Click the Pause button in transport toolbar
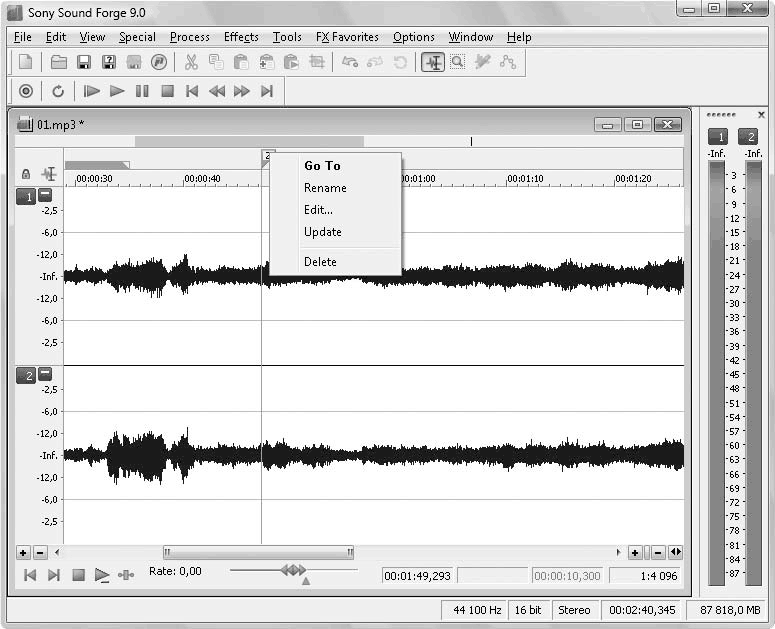The height and width of the screenshot is (629, 775). coord(142,91)
